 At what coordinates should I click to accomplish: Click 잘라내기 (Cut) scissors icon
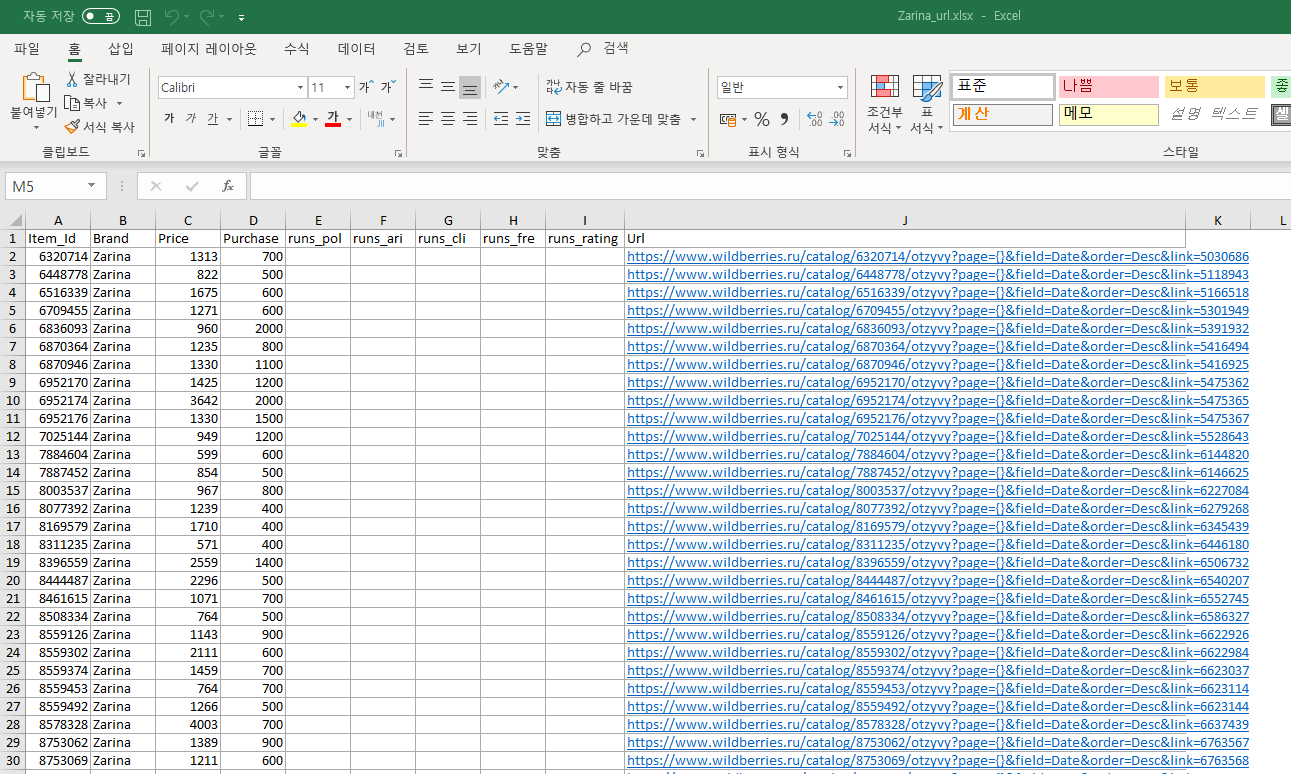[x=72, y=79]
